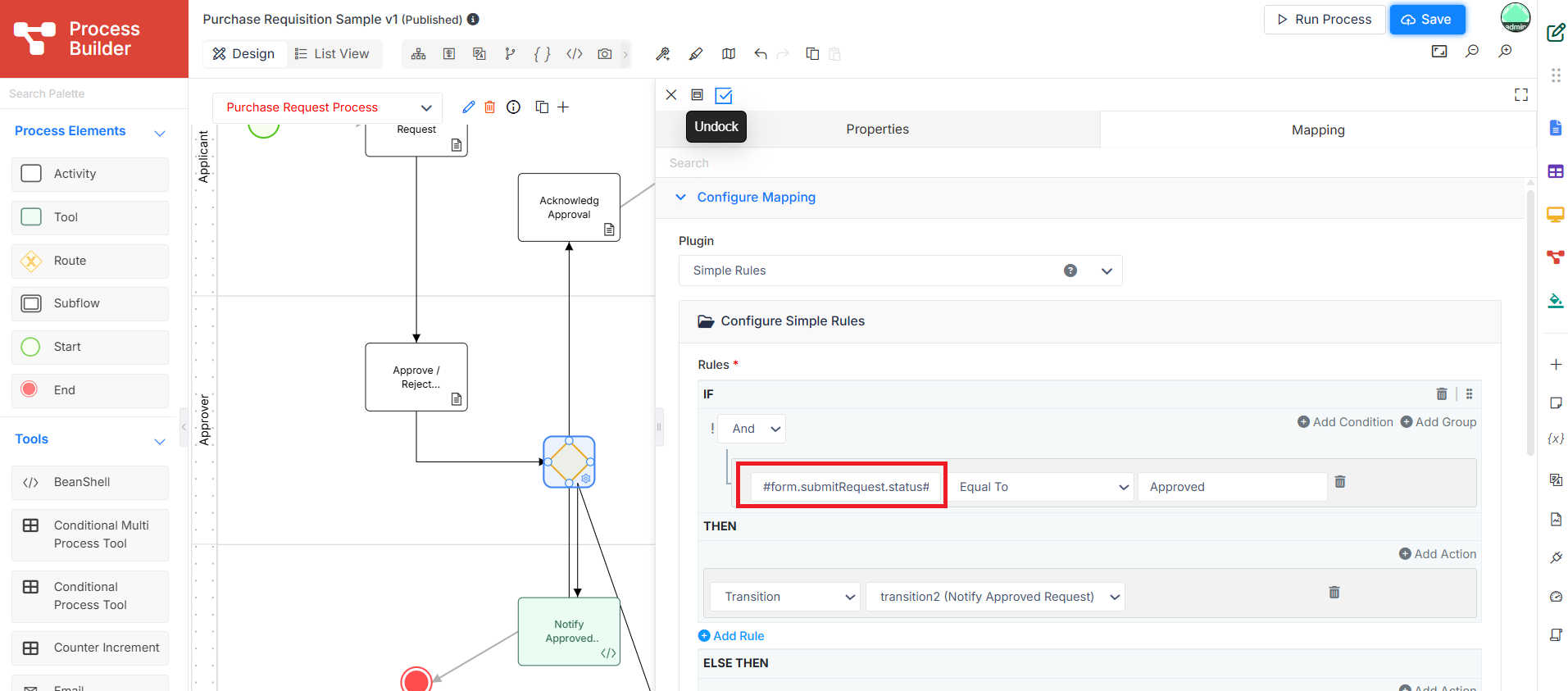Delete the Transition action via trash icon
The width and height of the screenshot is (1568, 691).
(x=1334, y=593)
